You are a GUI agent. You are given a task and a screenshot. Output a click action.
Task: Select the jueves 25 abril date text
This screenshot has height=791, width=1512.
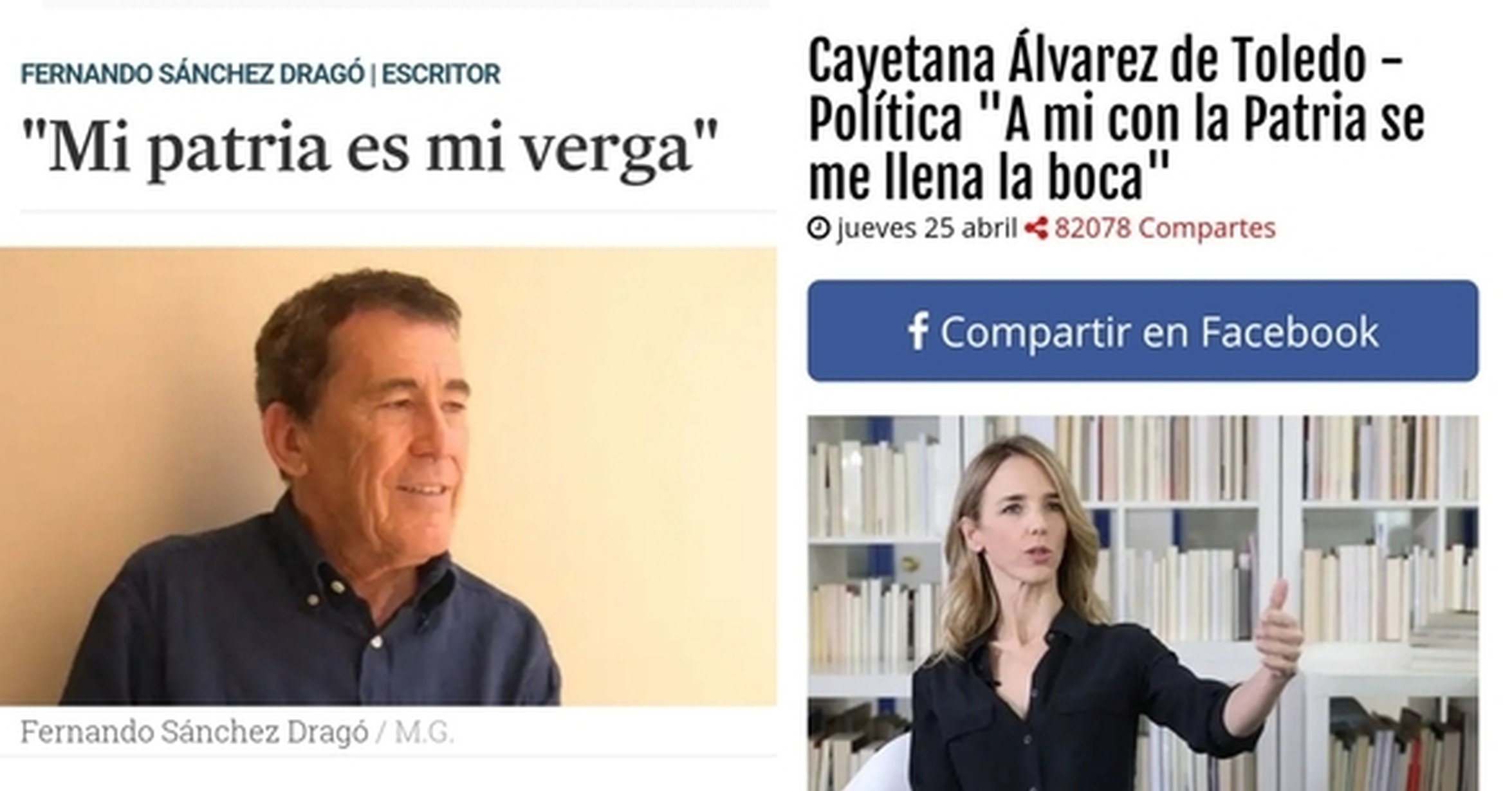927,228
